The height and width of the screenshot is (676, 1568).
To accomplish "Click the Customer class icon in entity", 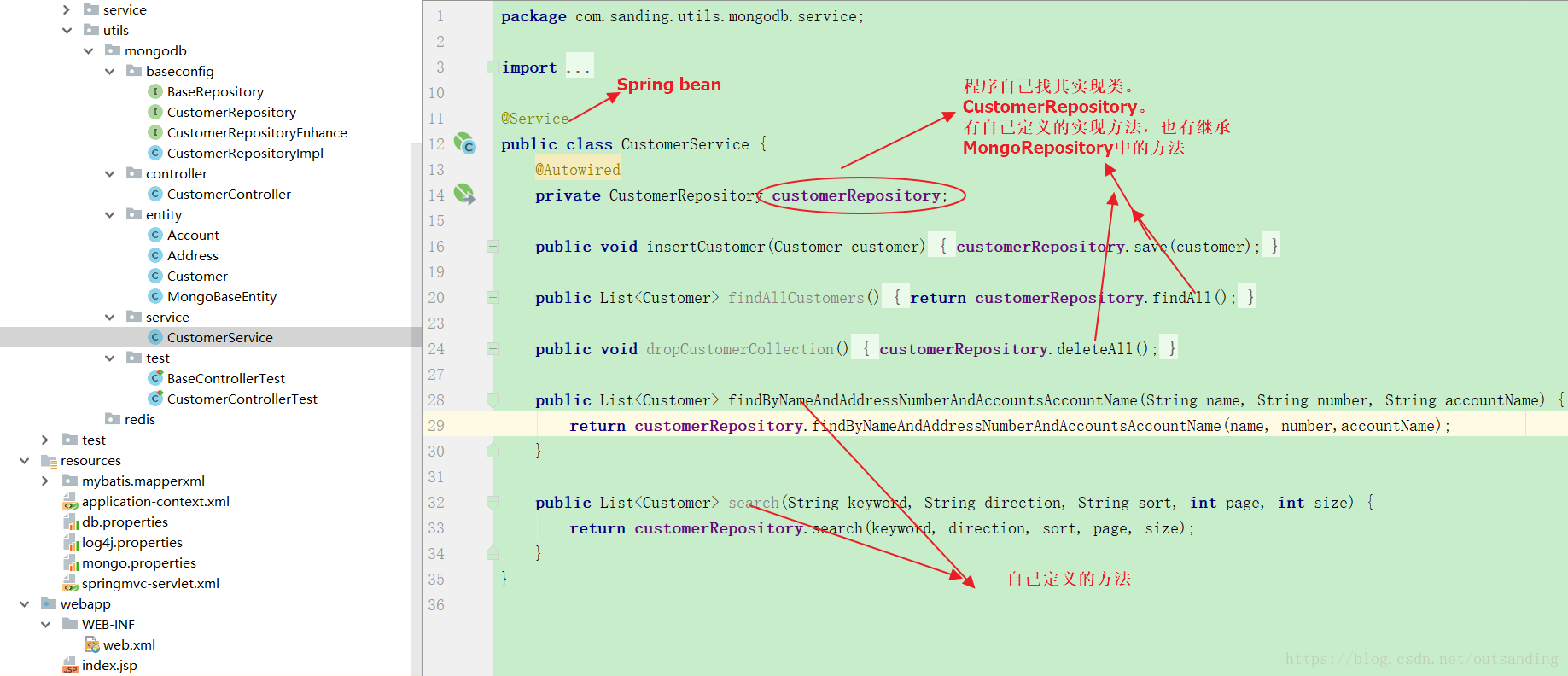I will click(x=155, y=276).
